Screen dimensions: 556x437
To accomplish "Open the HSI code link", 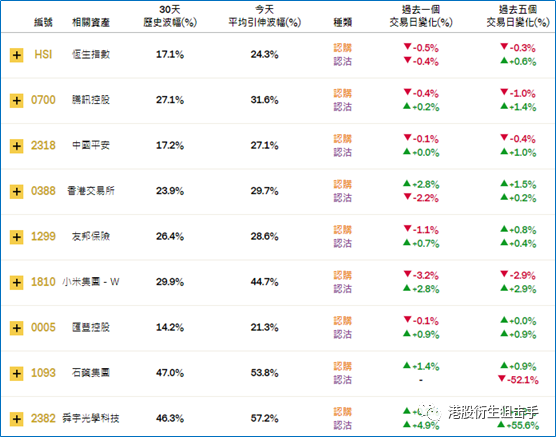I will pos(43,55).
